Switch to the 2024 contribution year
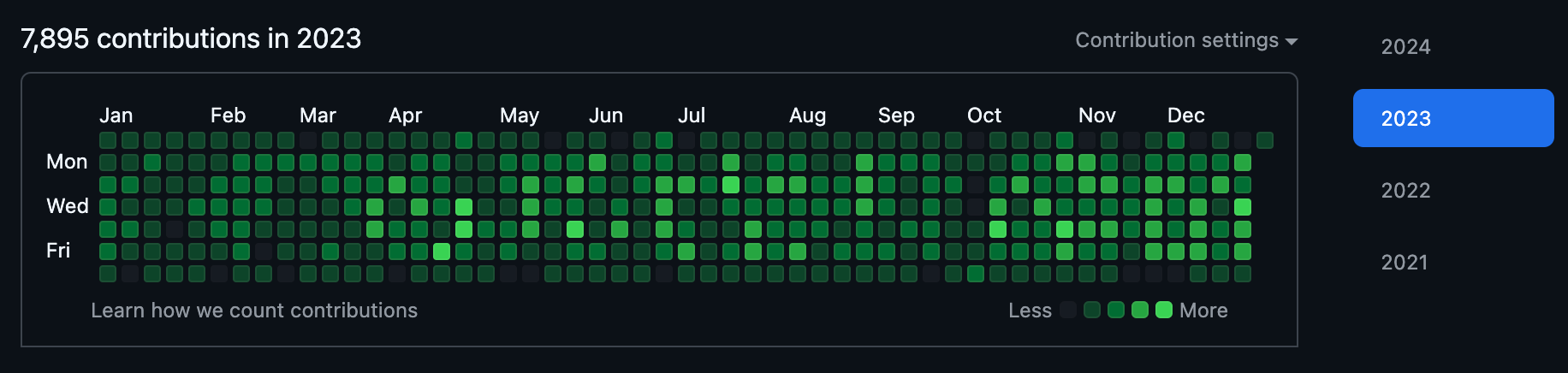 1405,47
